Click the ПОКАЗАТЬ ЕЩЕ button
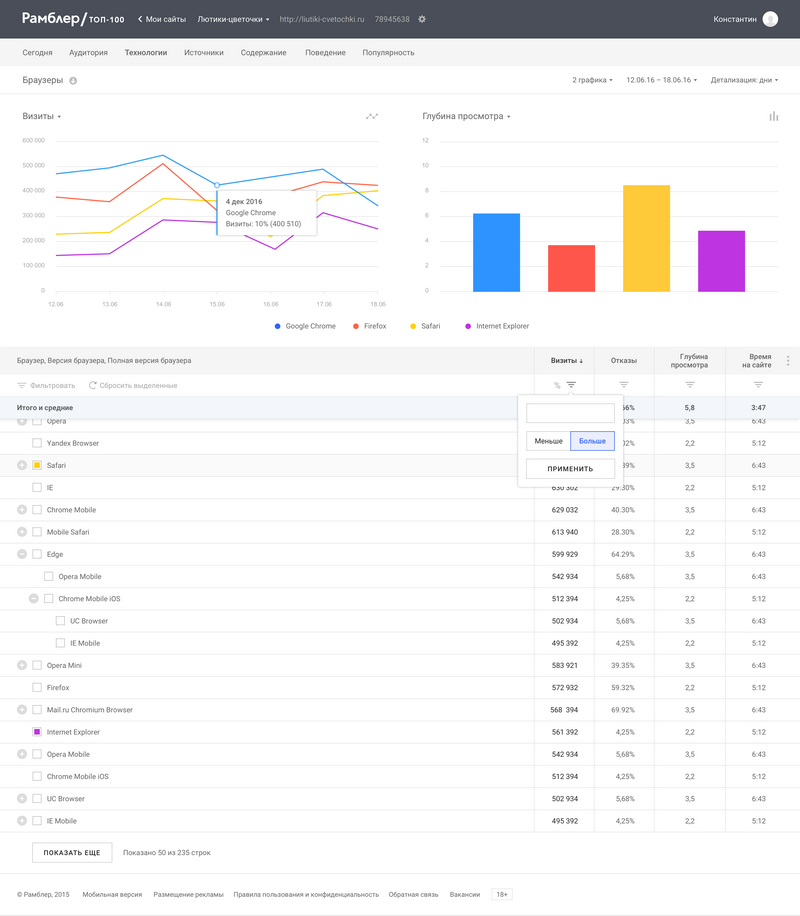The height and width of the screenshot is (916, 800). [x=72, y=853]
